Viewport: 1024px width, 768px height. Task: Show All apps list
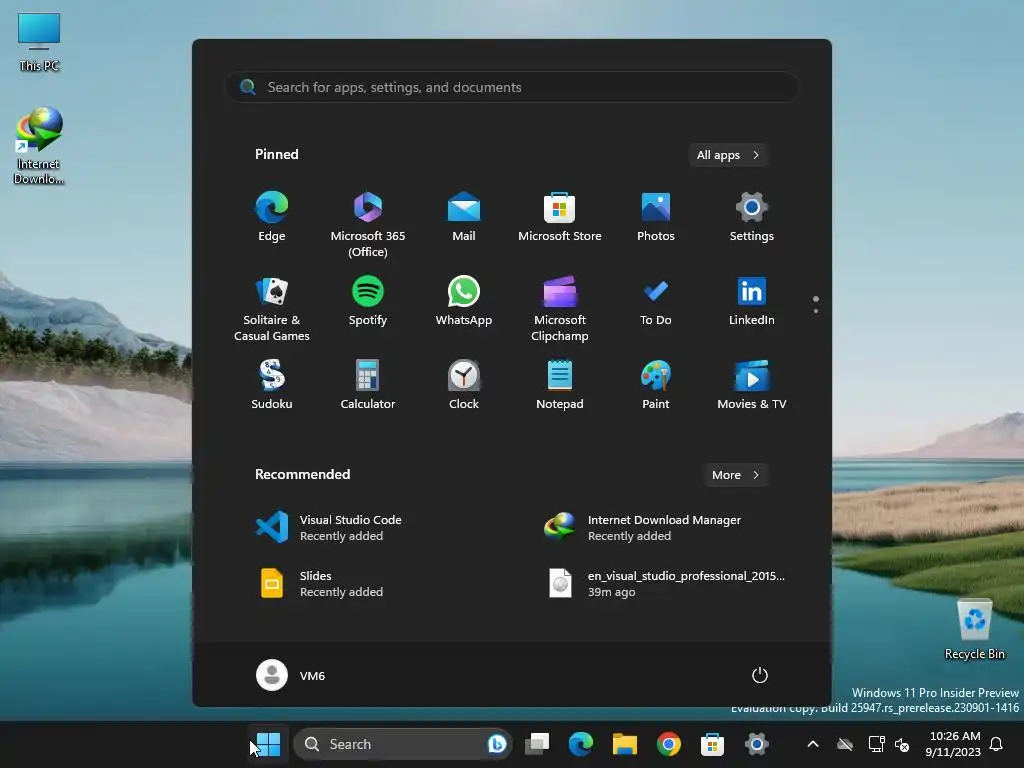[x=728, y=155]
